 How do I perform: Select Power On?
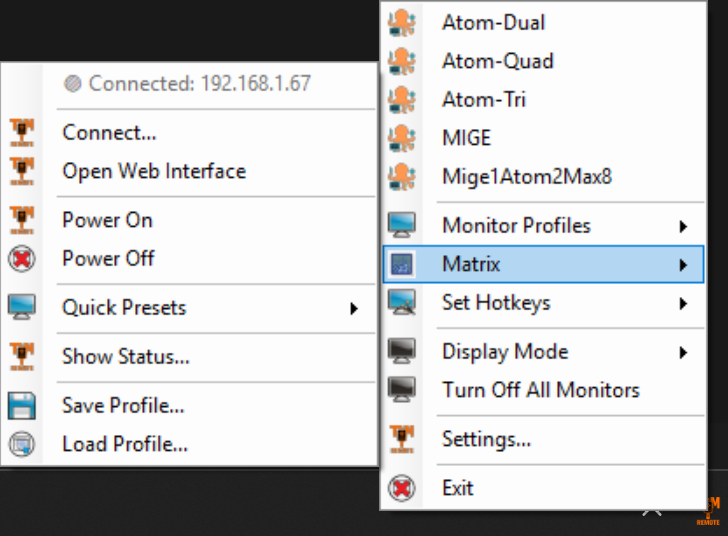point(189,220)
